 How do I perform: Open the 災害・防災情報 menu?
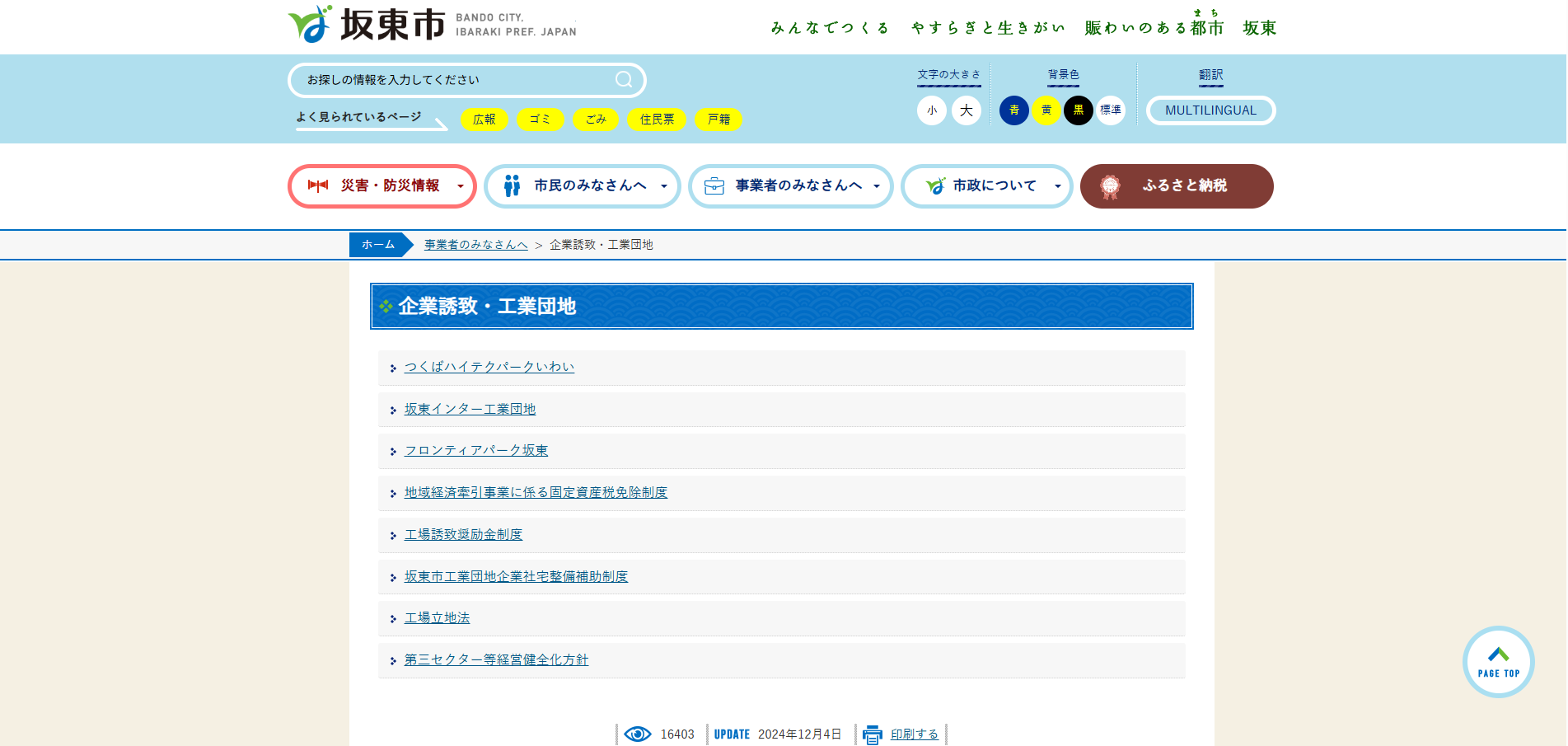tap(382, 186)
